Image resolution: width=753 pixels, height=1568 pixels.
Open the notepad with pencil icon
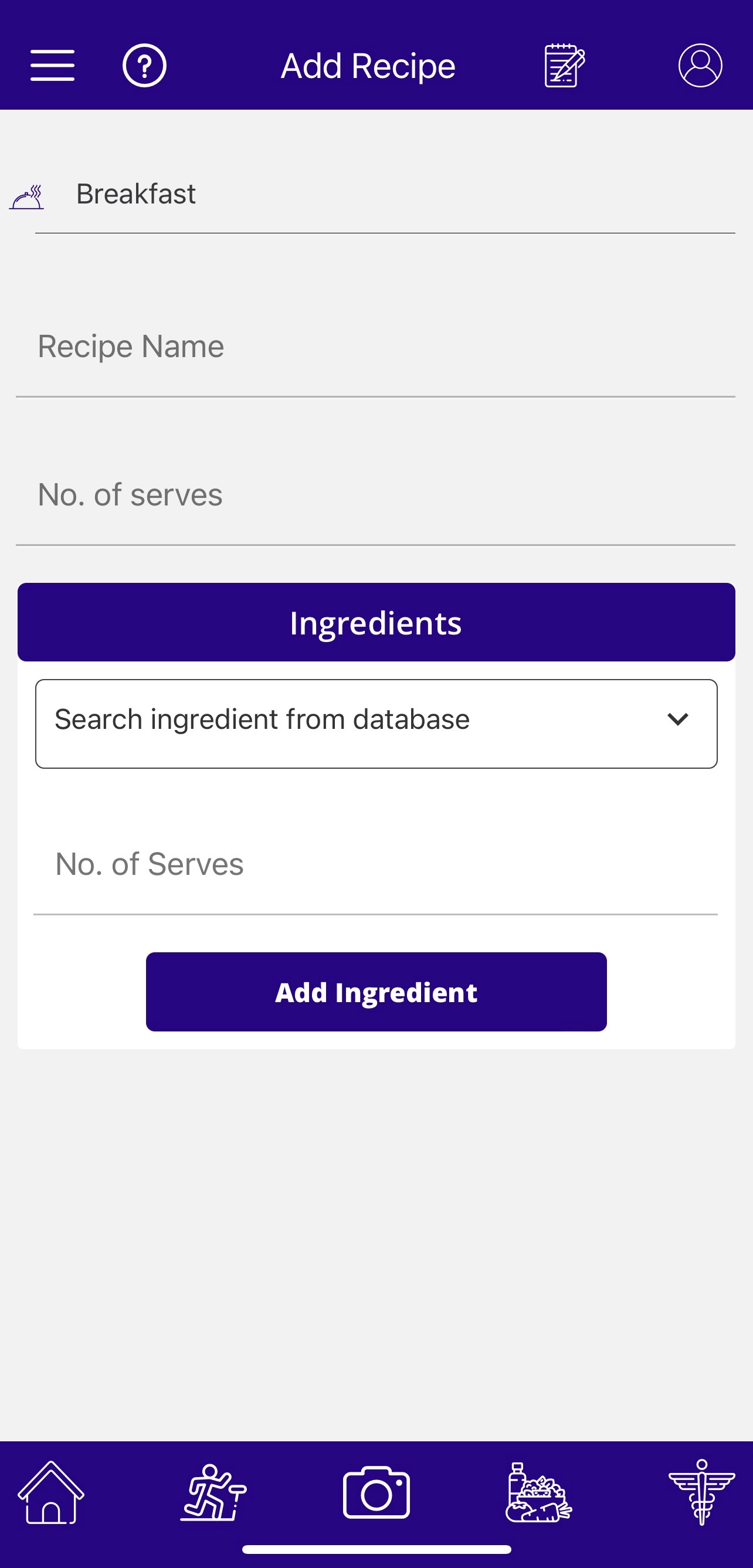pos(564,66)
